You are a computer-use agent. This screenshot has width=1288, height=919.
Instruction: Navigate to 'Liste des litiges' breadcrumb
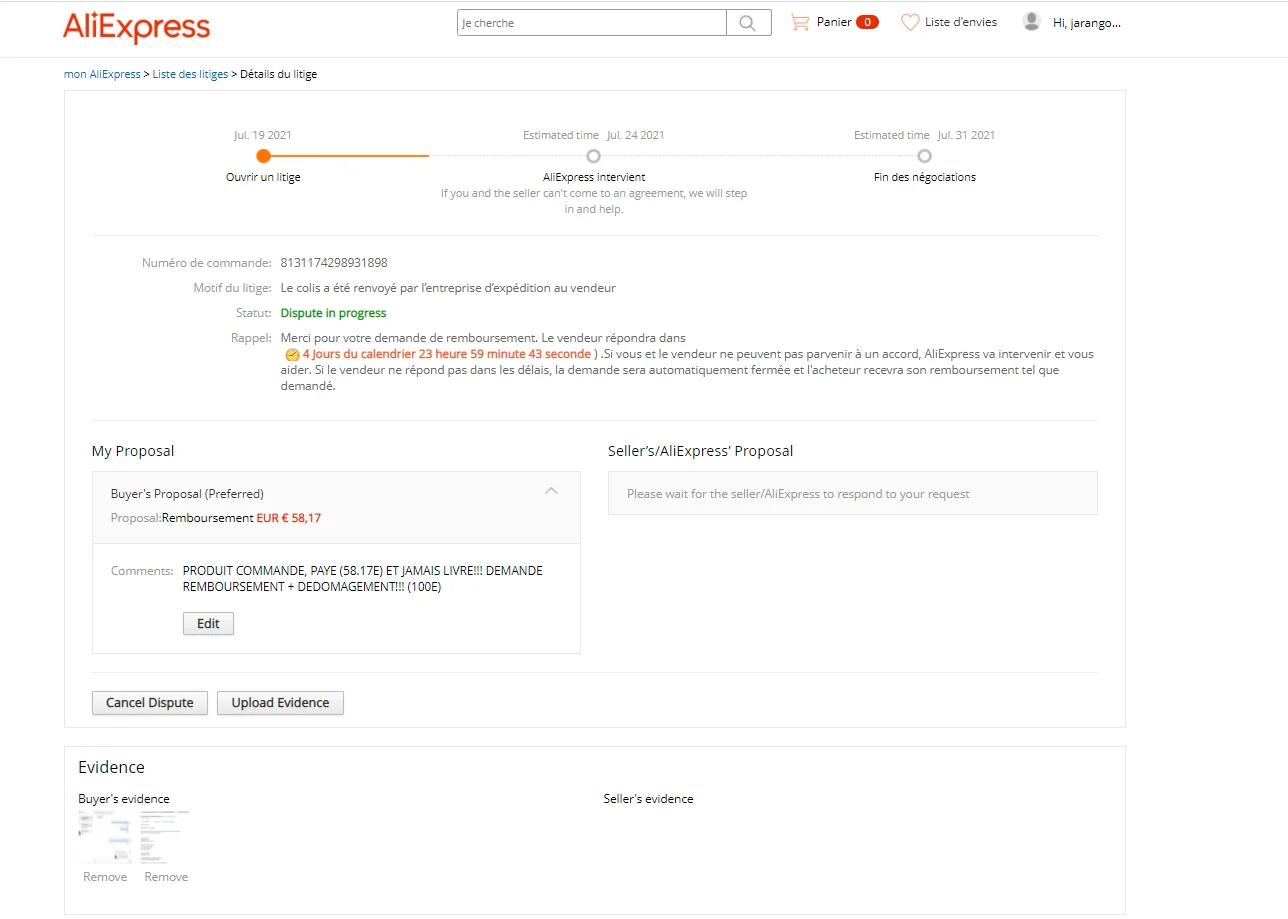point(190,74)
